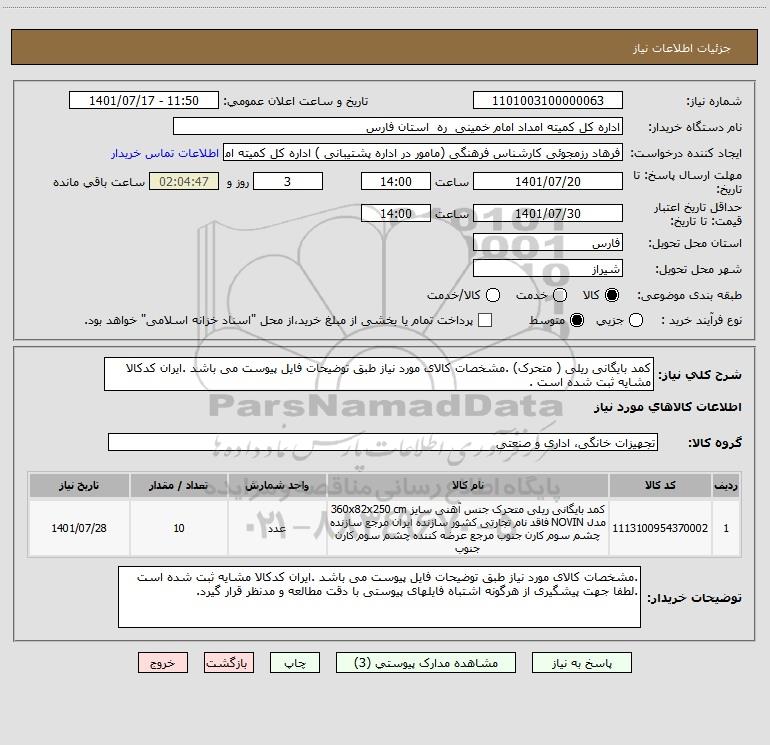
Task: Click the تعداد / مقدار column header
Action: [179, 485]
